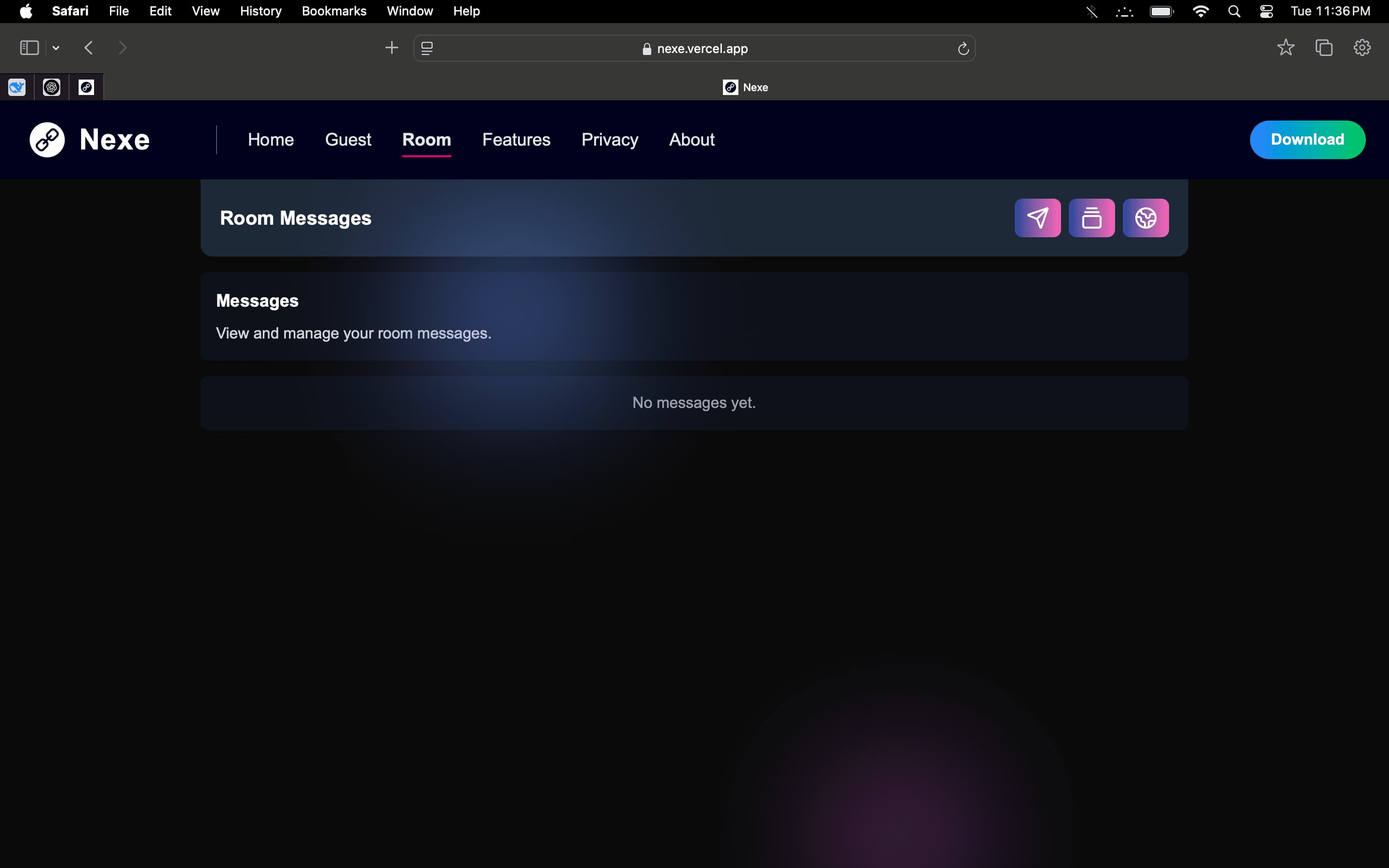Viewport: 1389px width, 868px height.
Task: Open the Edit menu
Action: tap(160, 11)
